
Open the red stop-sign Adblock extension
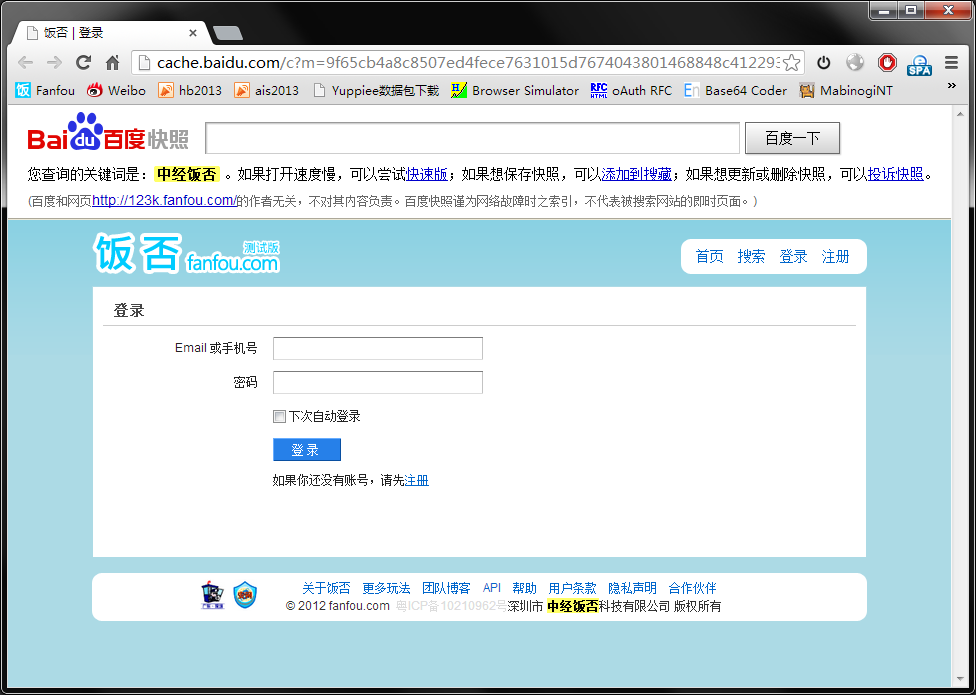pos(887,62)
